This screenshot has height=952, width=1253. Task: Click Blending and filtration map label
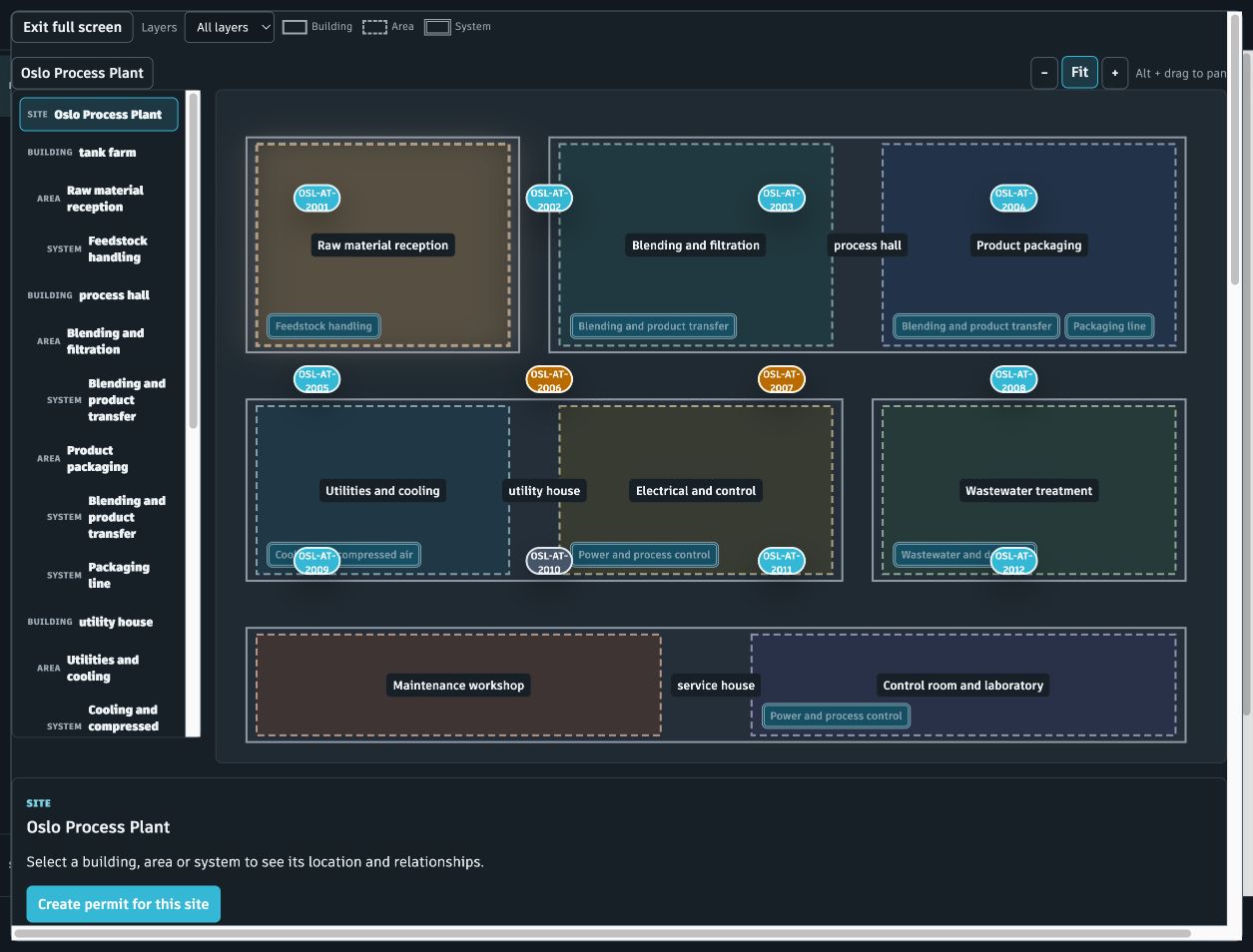696,245
